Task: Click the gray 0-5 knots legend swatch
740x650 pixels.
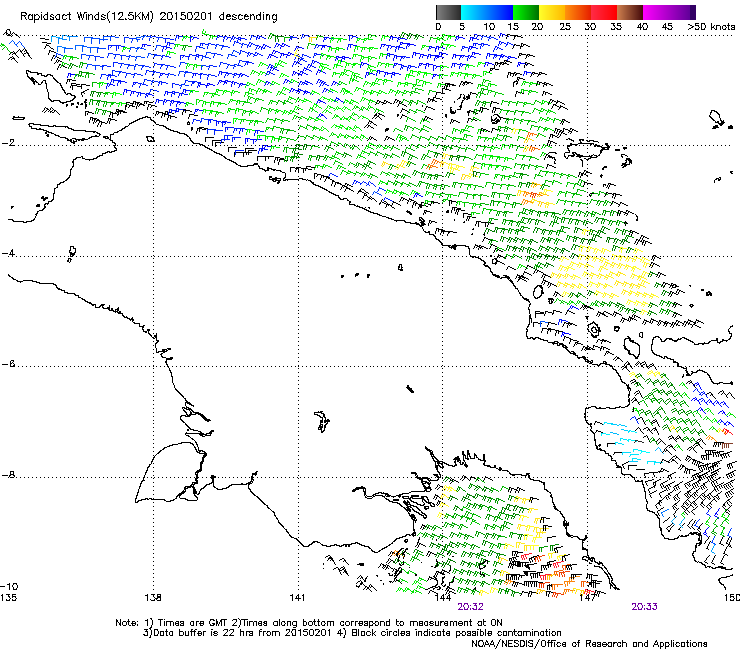Action: coord(448,12)
